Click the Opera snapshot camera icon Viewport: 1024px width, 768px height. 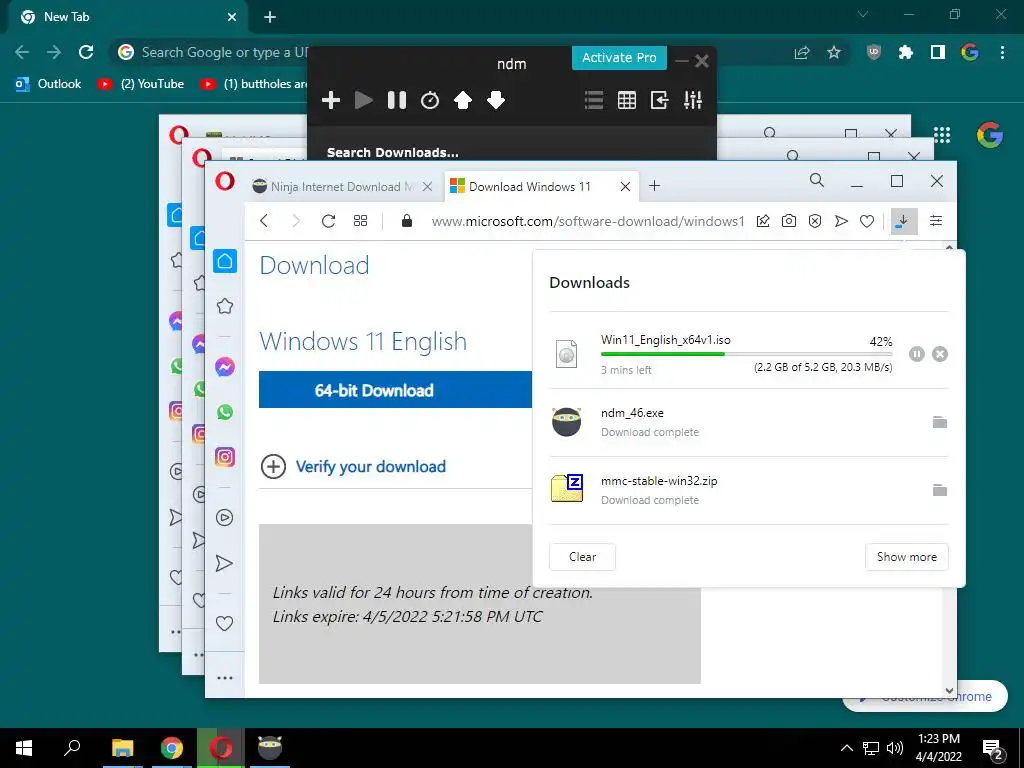(x=789, y=221)
